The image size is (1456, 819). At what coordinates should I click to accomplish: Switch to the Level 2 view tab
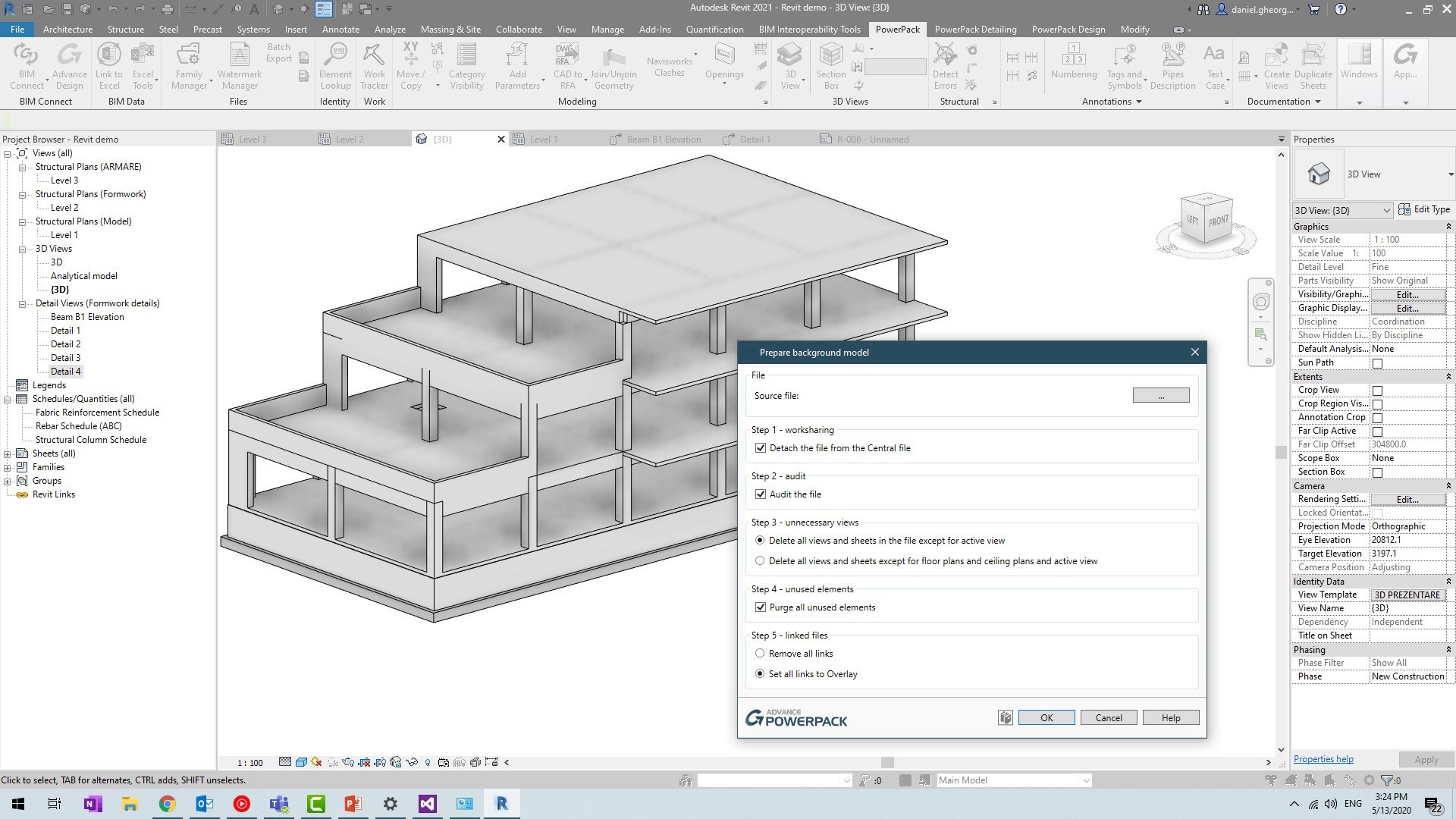click(x=350, y=139)
